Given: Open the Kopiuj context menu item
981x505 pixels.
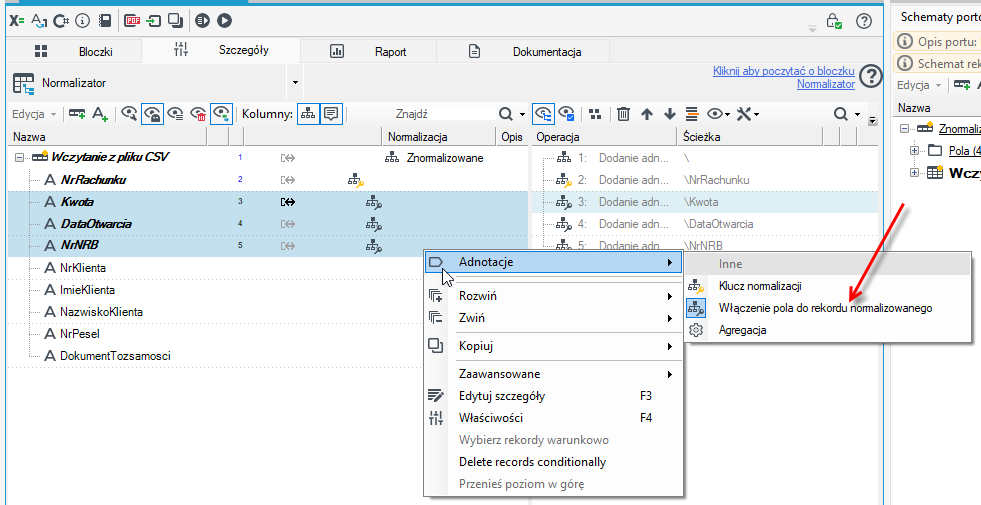Looking at the screenshot, I should click(553, 346).
